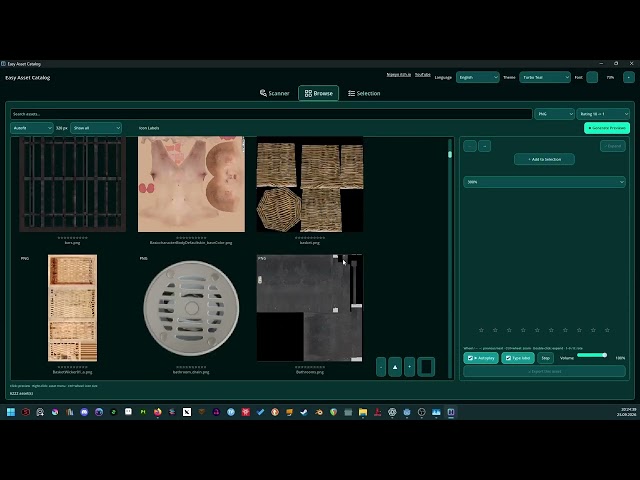Click the bars.png file name label

pos(72,243)
